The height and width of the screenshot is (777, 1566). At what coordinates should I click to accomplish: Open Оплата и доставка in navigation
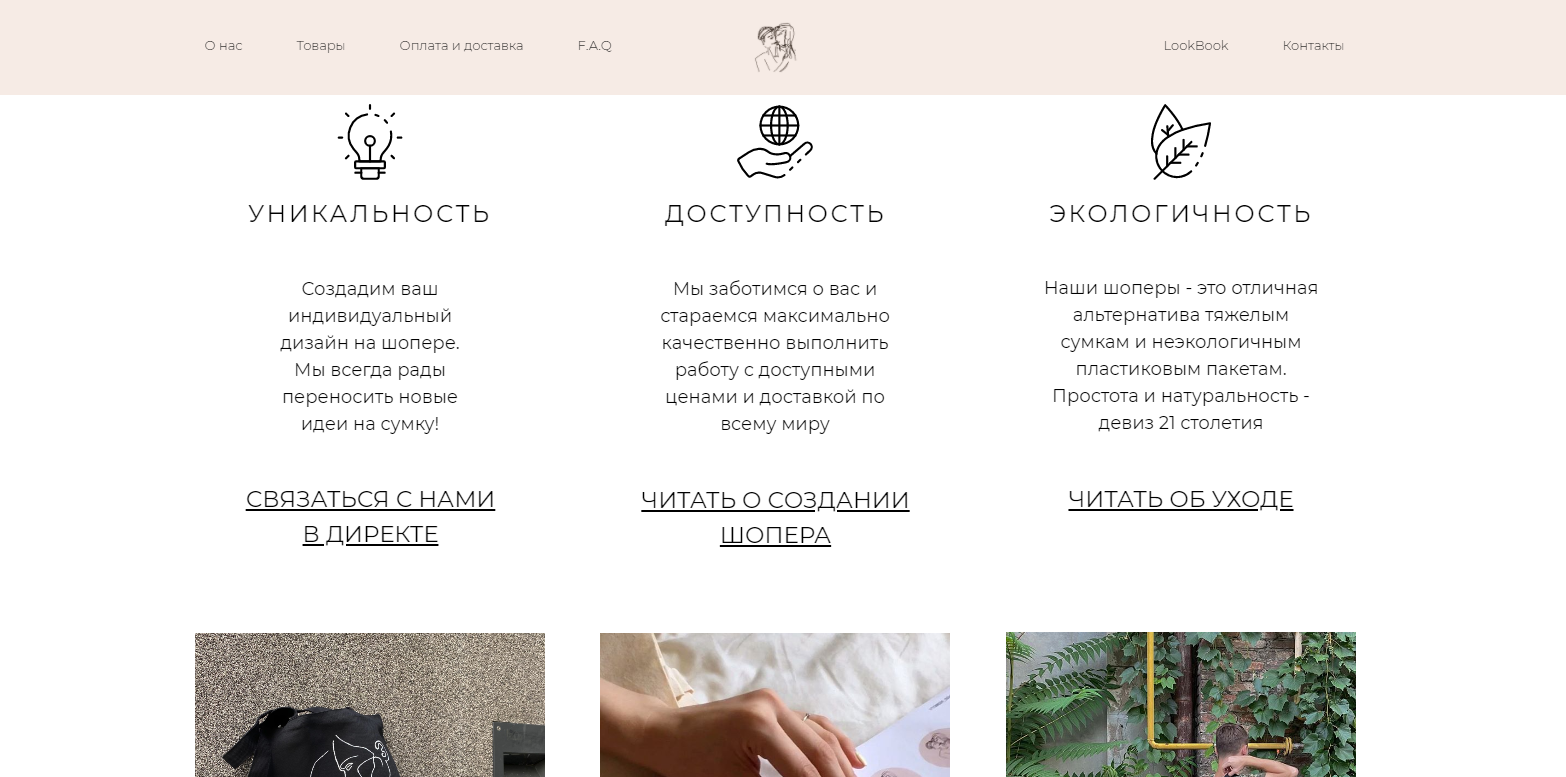click(x=461, y=46)
